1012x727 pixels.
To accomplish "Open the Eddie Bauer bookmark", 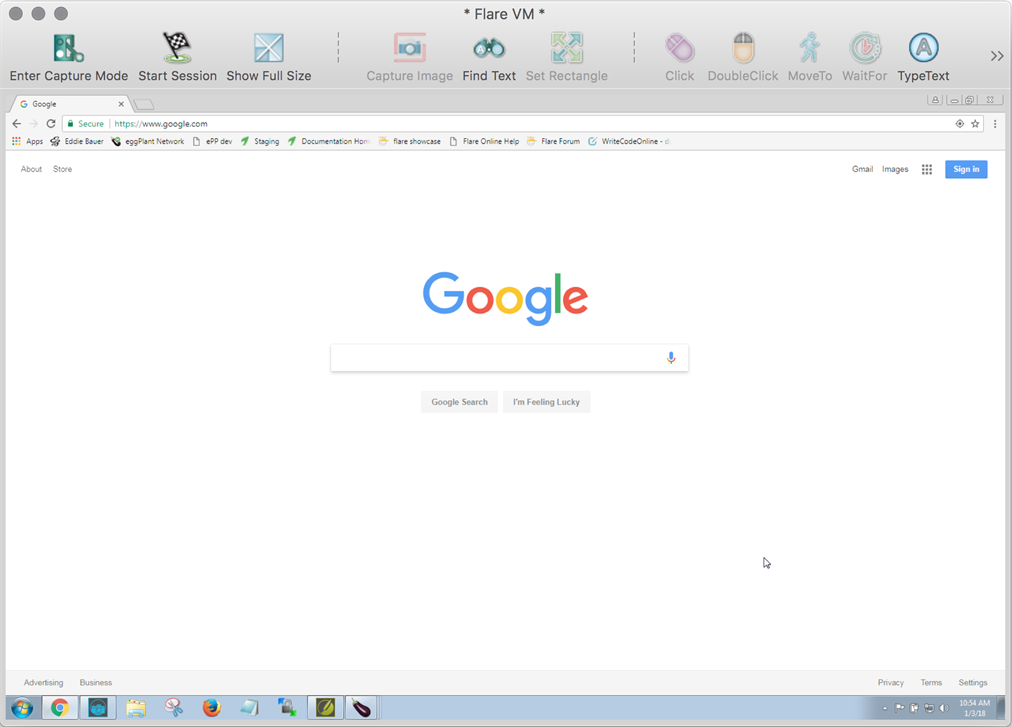I will coord(77,141).
